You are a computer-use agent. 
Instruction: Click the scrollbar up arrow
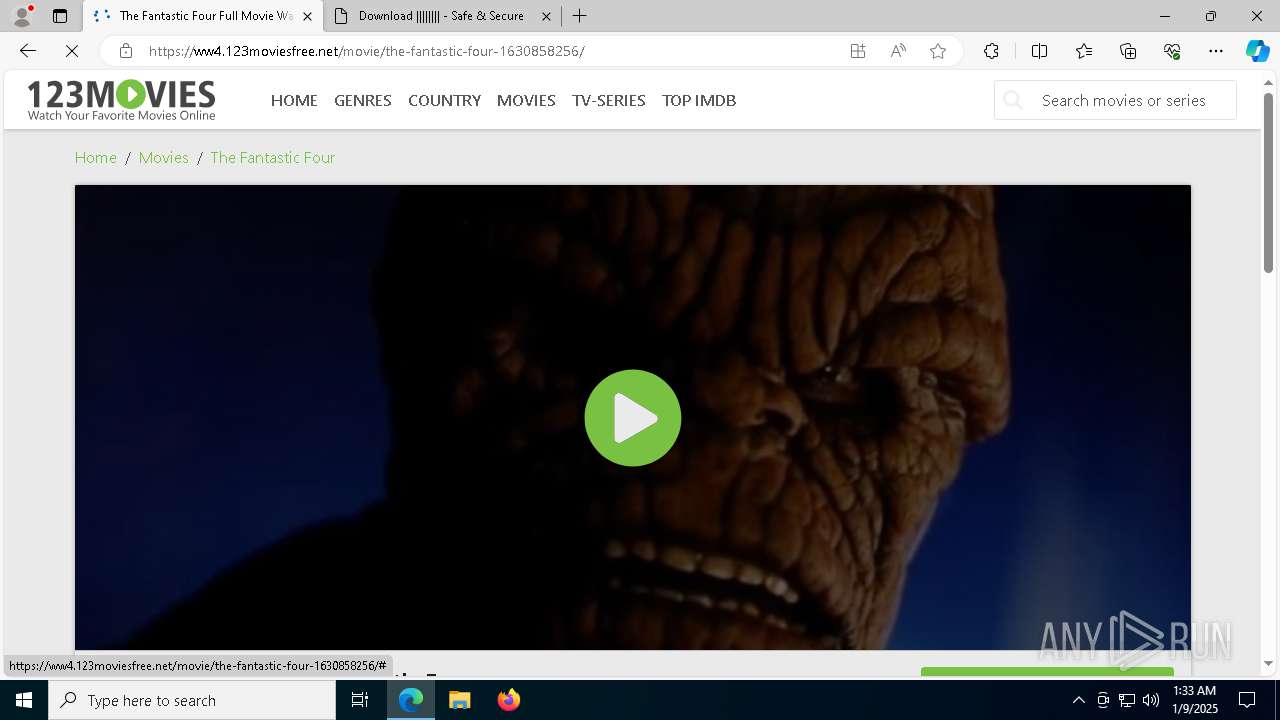point(1268,82)
